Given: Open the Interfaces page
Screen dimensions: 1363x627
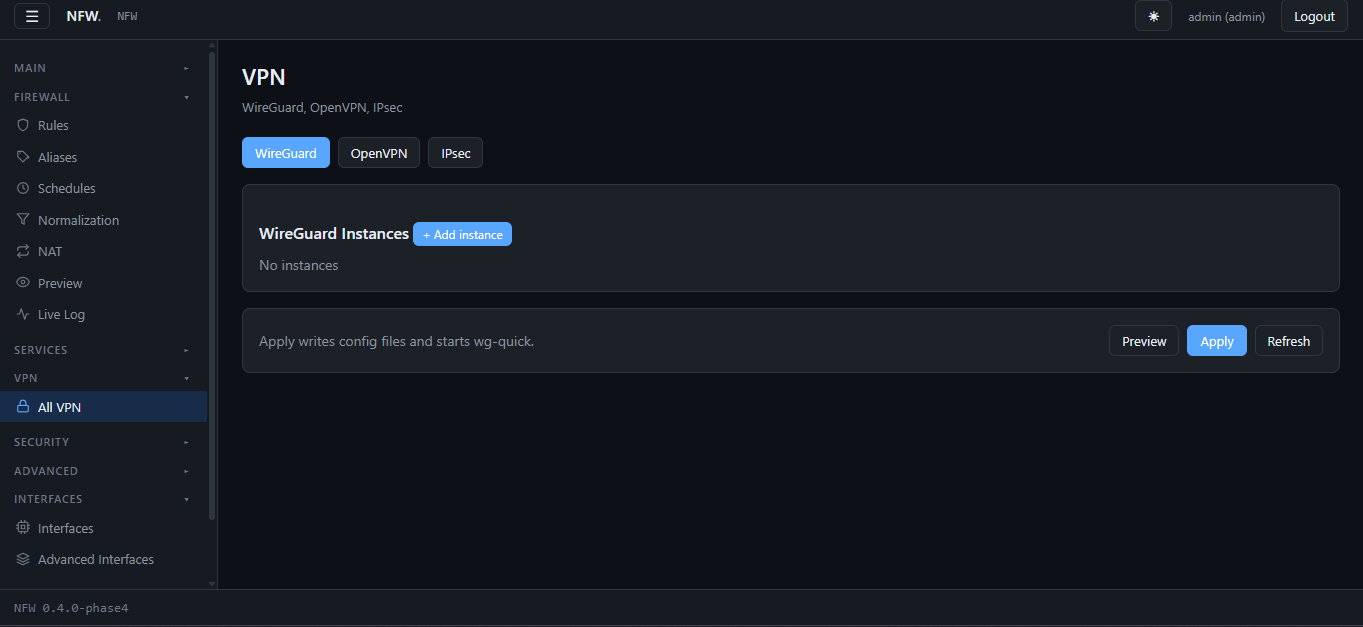Looking at the screenshot, I should click(104, 528).
